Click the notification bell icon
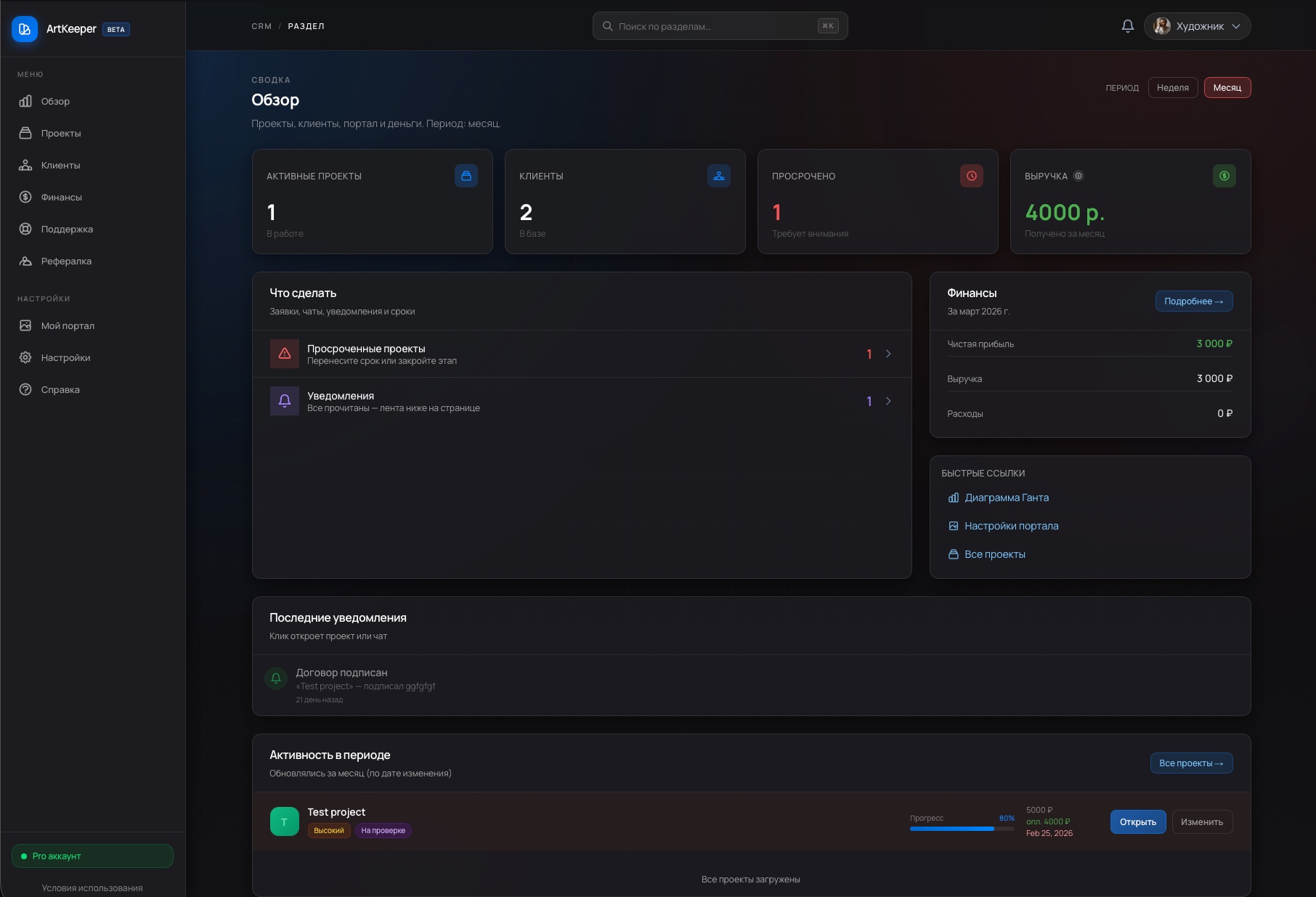The width and height of the screenshot is (1316, 897). point(1126,25)
